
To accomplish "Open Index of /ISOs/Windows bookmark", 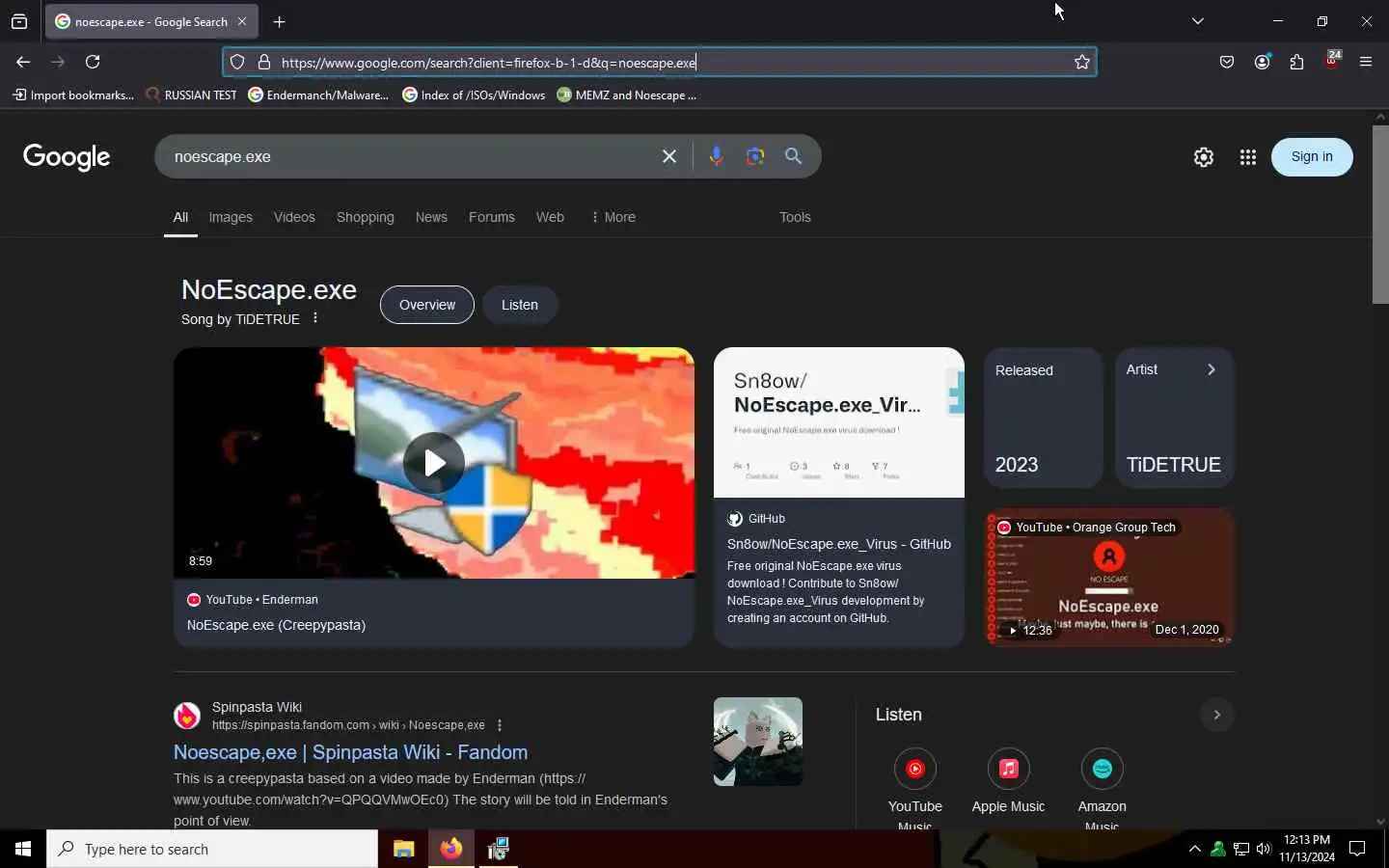I will click(474, 95).
